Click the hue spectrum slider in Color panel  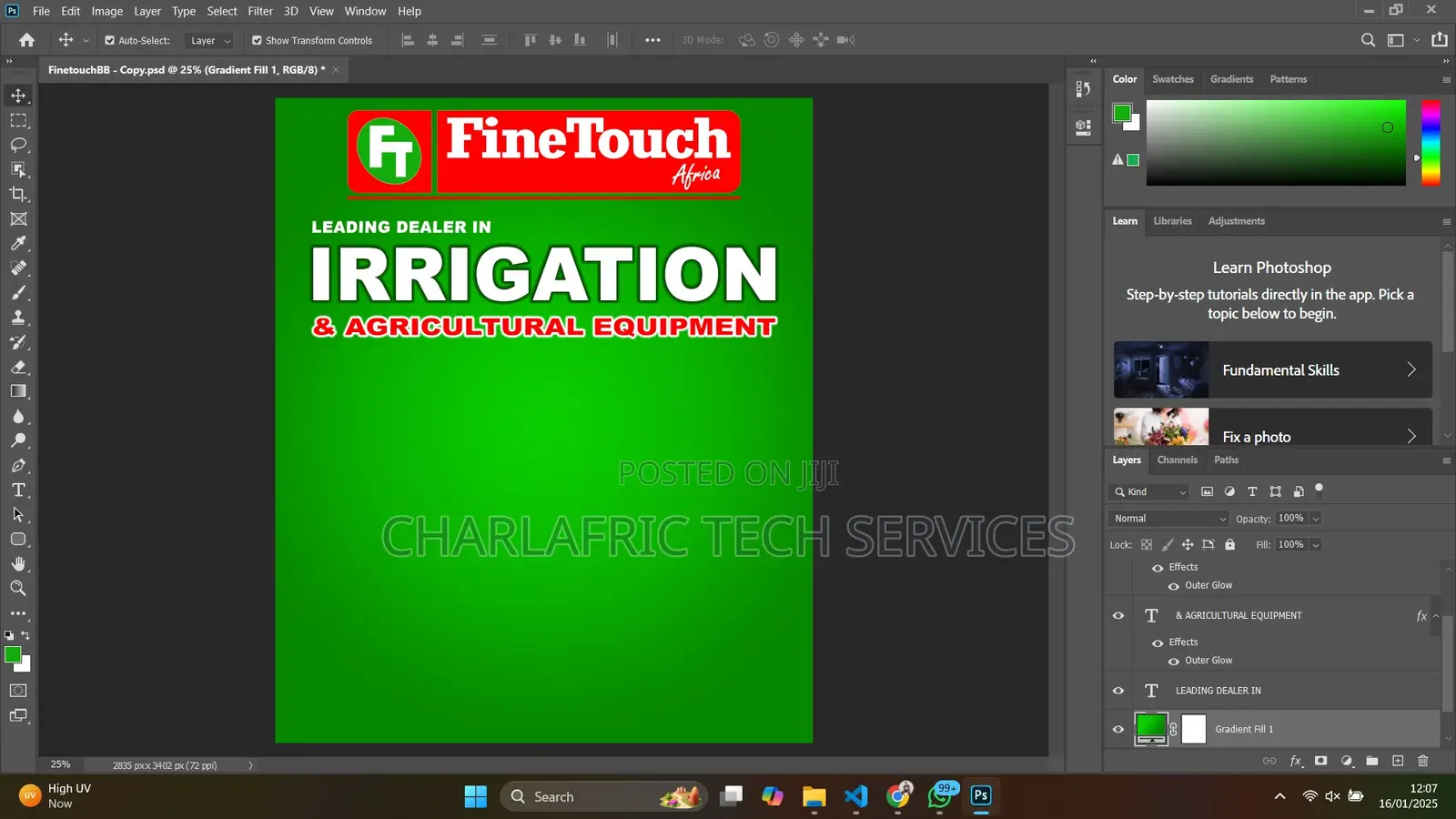click(1431, 143)
